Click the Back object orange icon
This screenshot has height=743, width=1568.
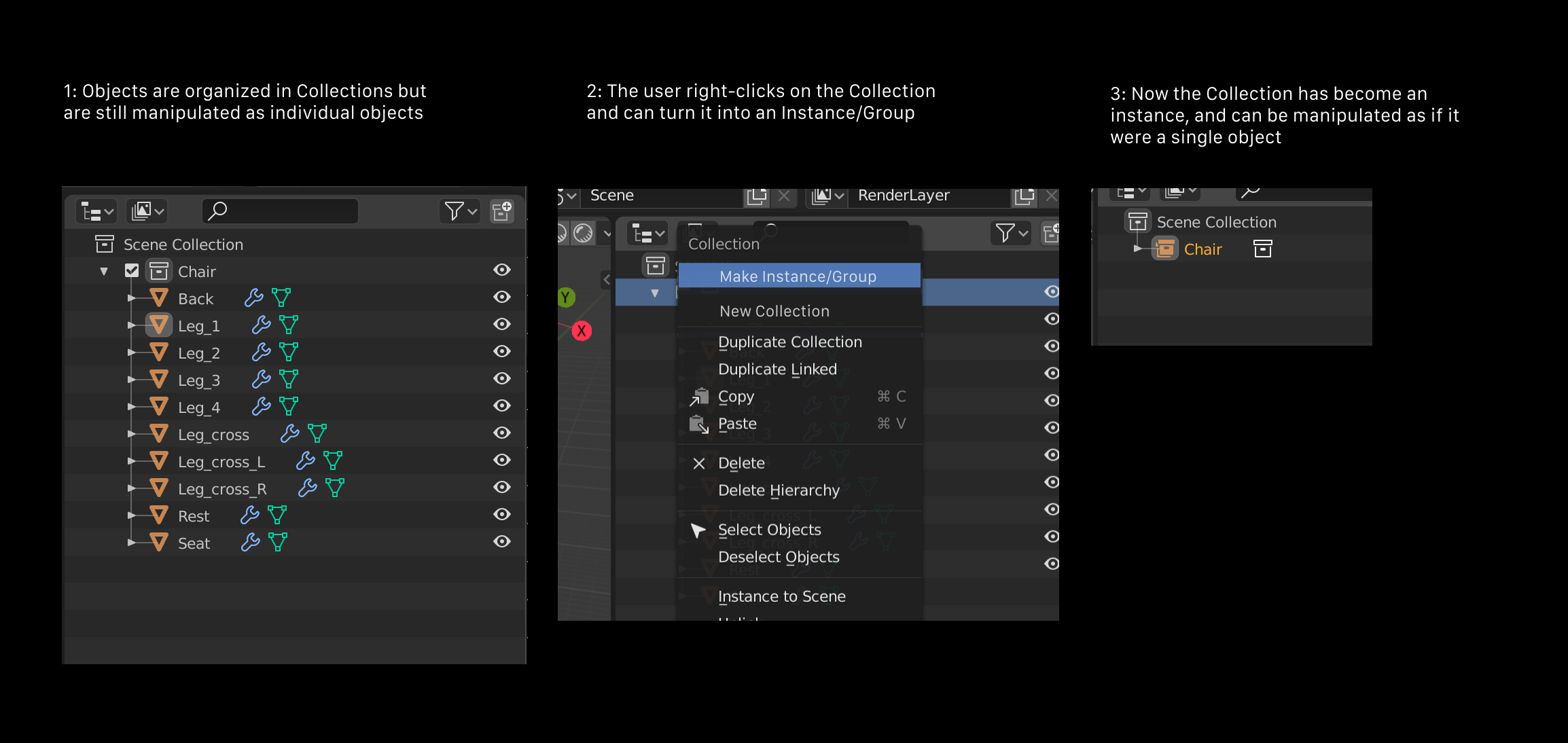point(159,297)
